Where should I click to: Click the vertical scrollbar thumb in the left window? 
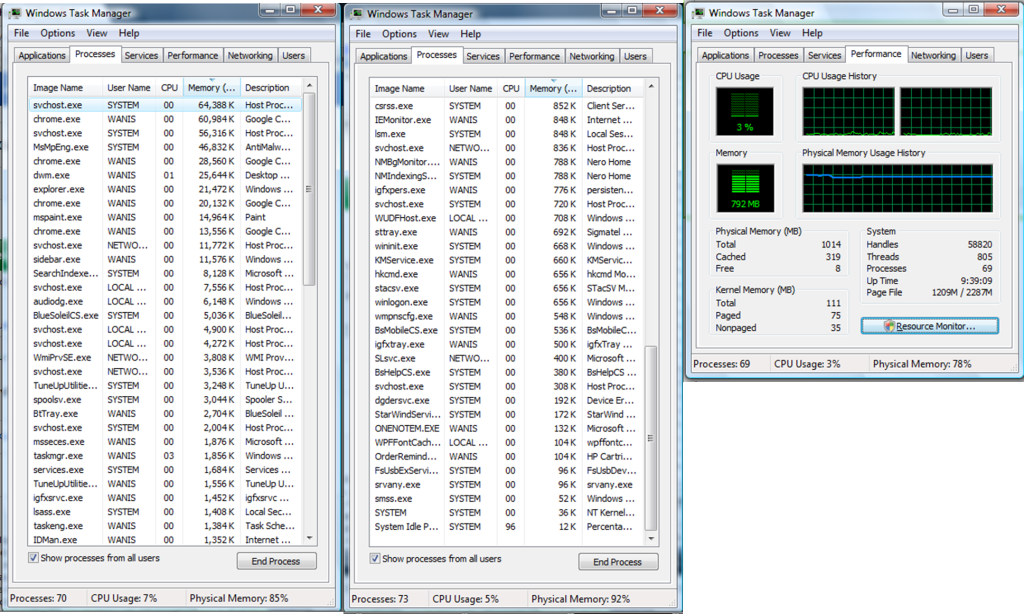click(x=310, y=189)
